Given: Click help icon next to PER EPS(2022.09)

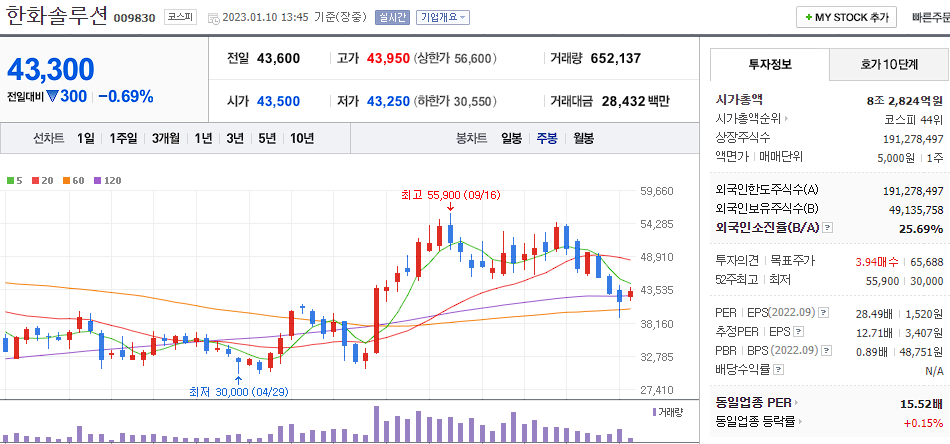Looking at the screenshot, I should coord(823,313).
